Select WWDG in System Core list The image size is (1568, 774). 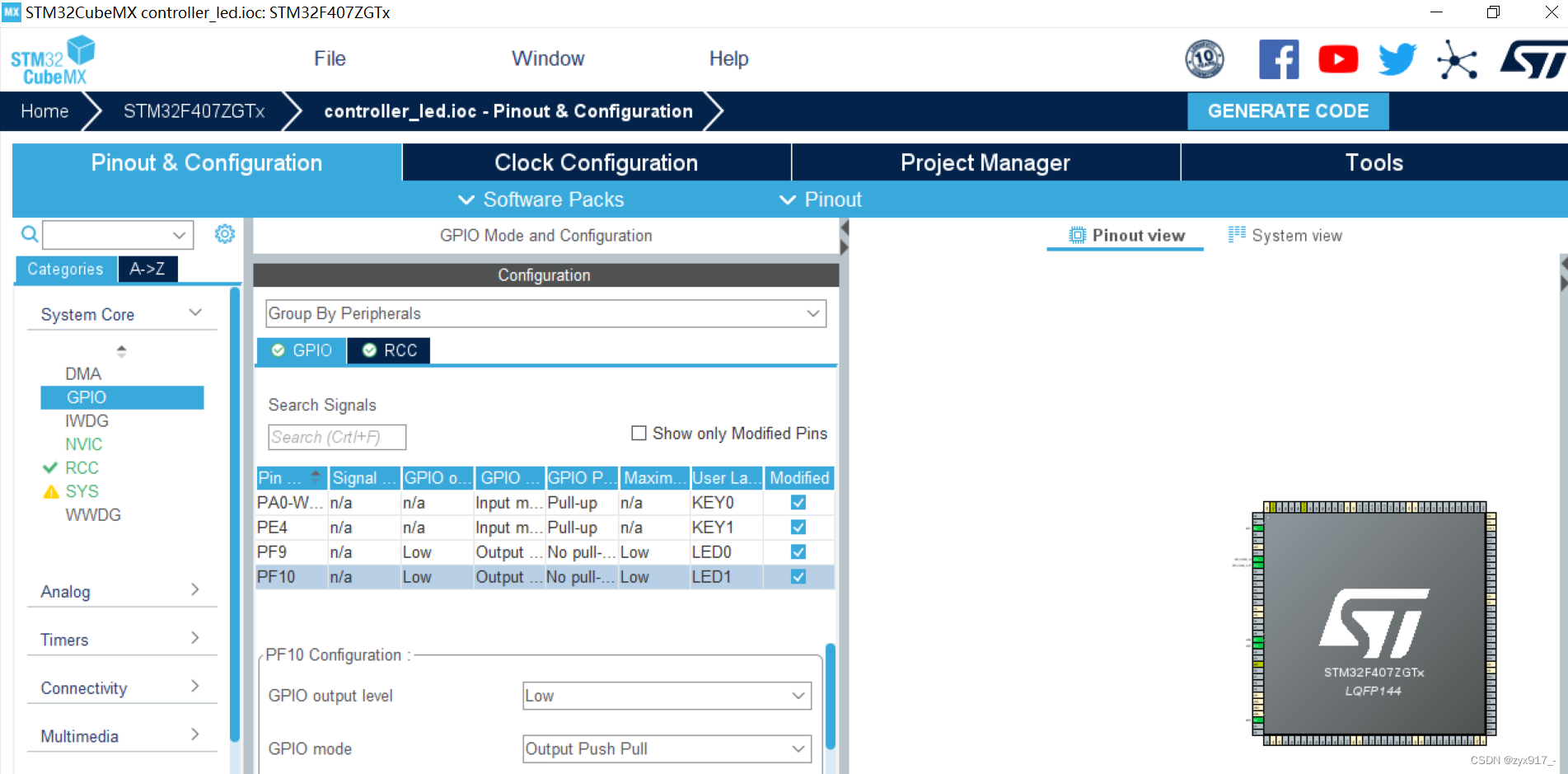[x=93, y=514]
